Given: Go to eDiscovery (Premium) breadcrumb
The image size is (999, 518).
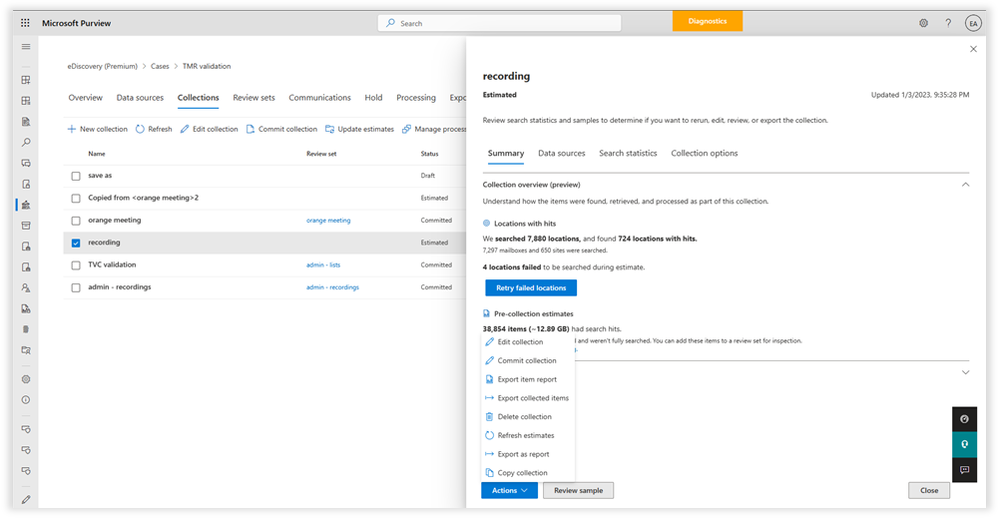Looking at the screenshot, I should click(x=103, y=66).
